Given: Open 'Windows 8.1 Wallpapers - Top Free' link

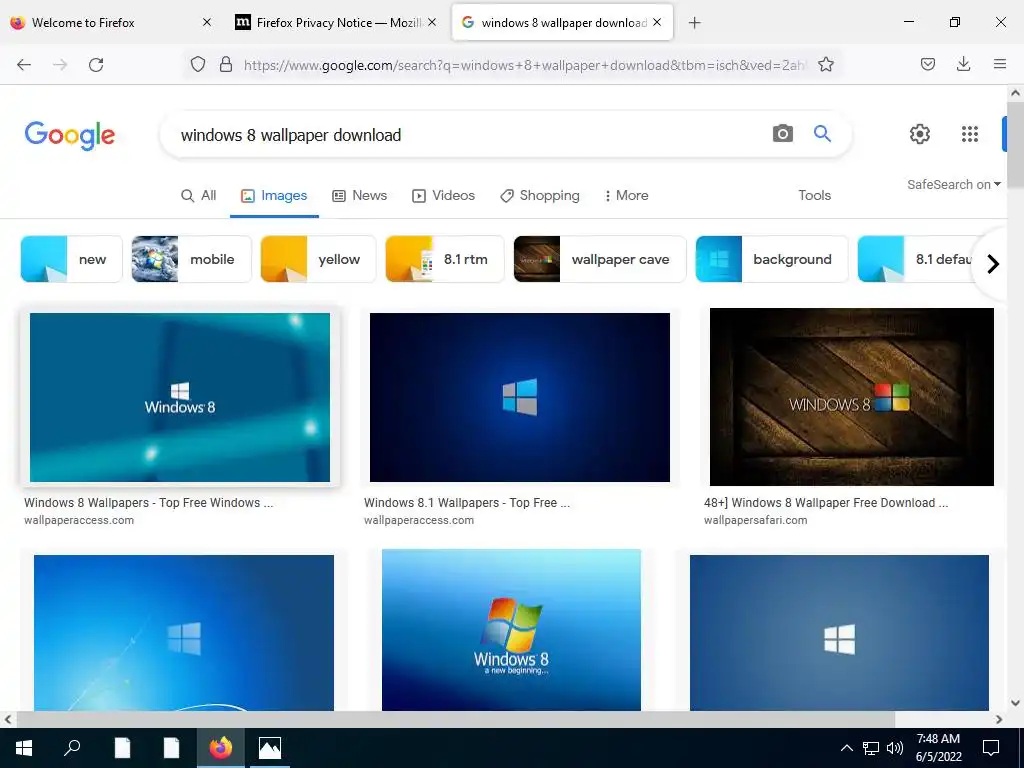Looking at the screenshot, I should tap(467, 503).
